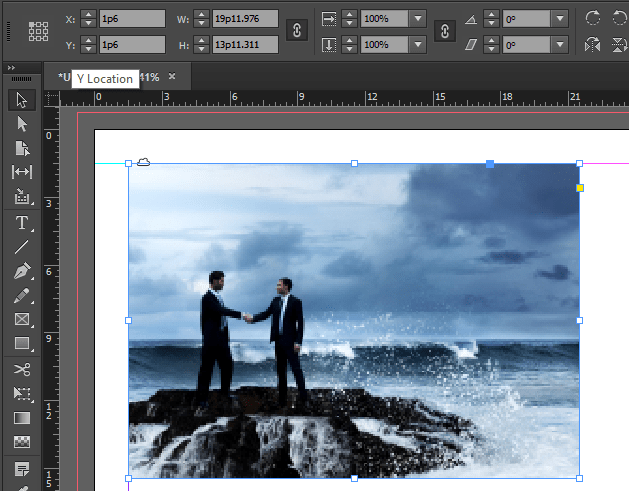
Task: Click the Scale X percentage icon
Action: pyautogui.click(x=329, y=18)
